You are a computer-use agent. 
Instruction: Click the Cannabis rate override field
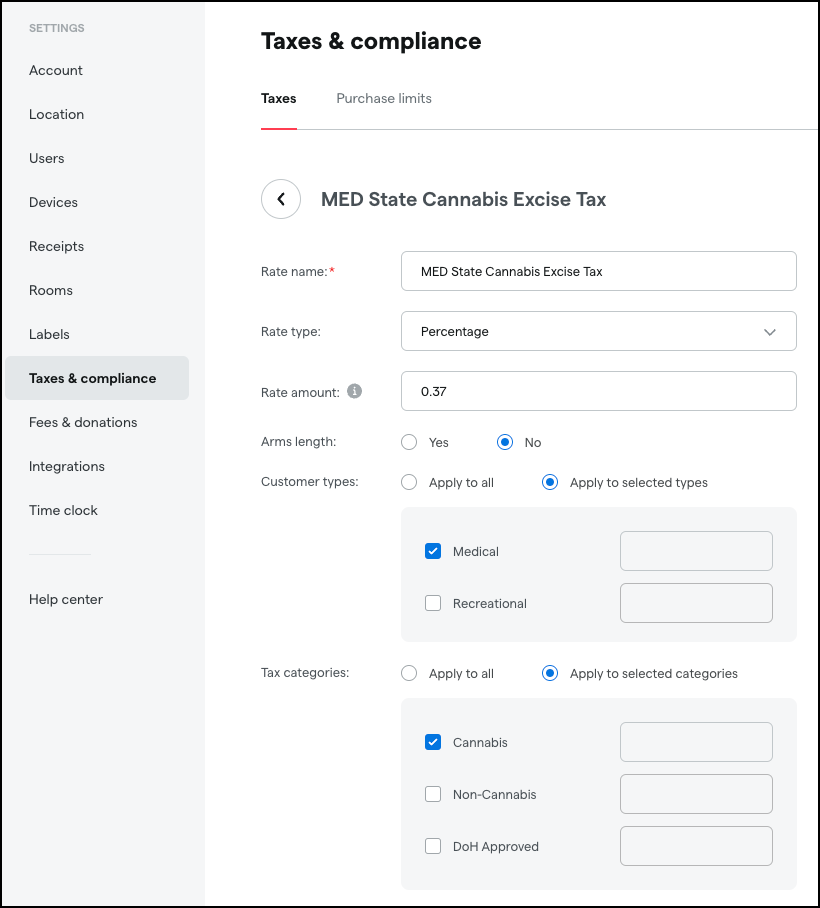pos(696,742)
